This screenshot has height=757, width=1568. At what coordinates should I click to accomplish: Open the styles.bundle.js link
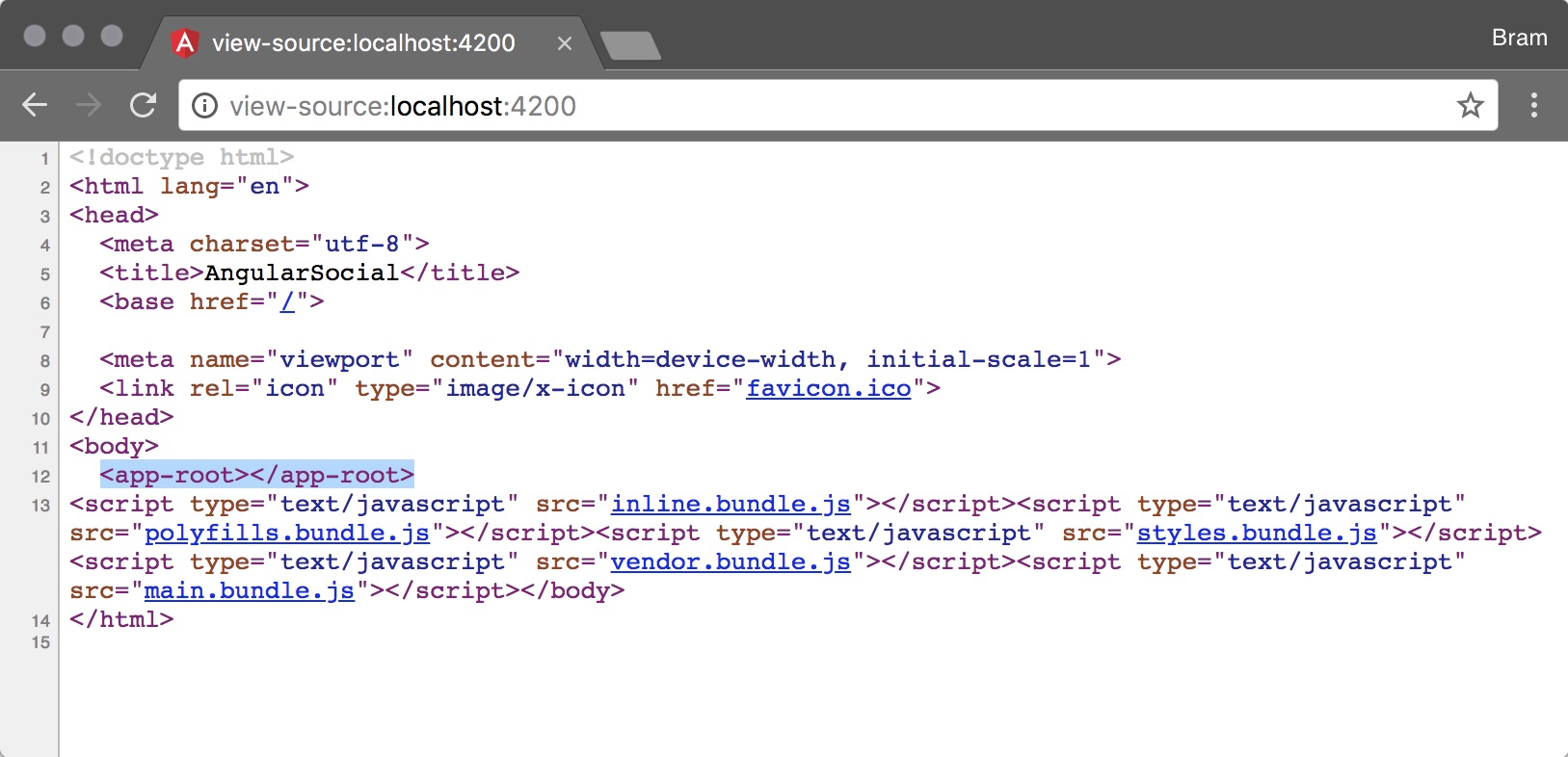click(1257, 533)
